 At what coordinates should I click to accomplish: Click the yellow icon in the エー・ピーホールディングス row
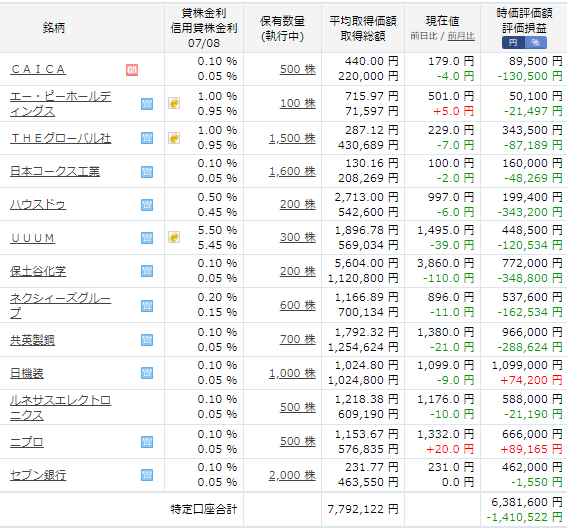point(174,103)
